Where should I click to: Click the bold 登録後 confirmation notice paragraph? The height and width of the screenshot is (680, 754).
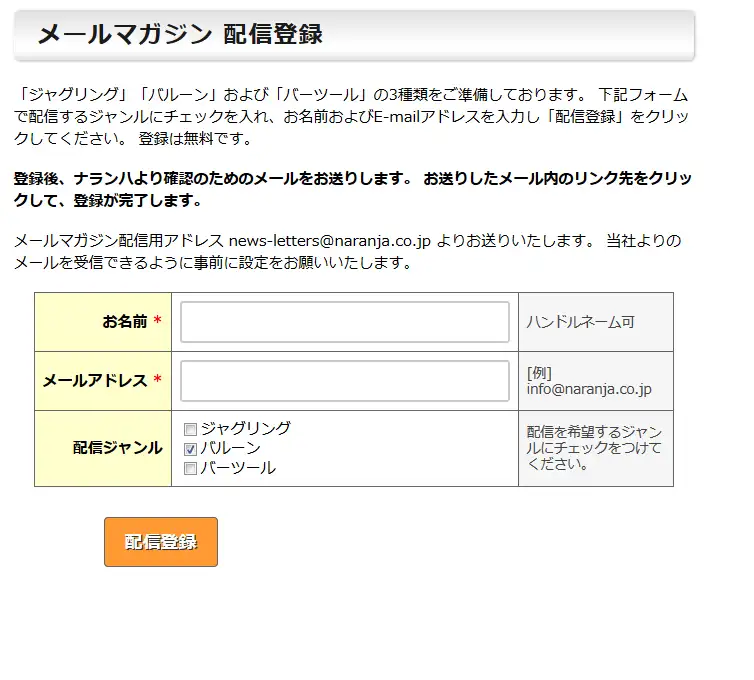[352, 189]
